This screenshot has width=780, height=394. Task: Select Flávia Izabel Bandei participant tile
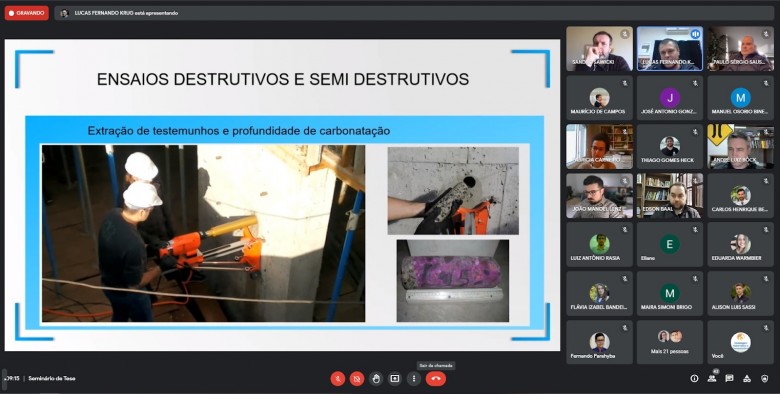(x=599, y=294)
